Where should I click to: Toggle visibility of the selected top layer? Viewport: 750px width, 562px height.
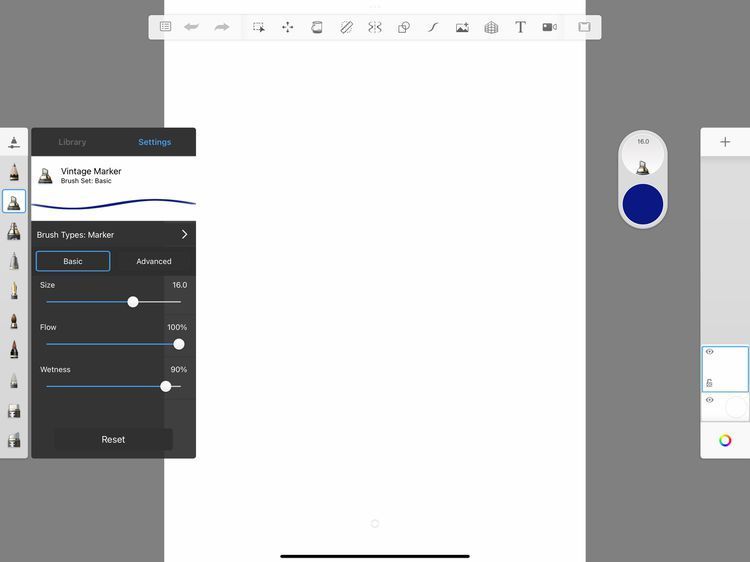coord(710,352)
